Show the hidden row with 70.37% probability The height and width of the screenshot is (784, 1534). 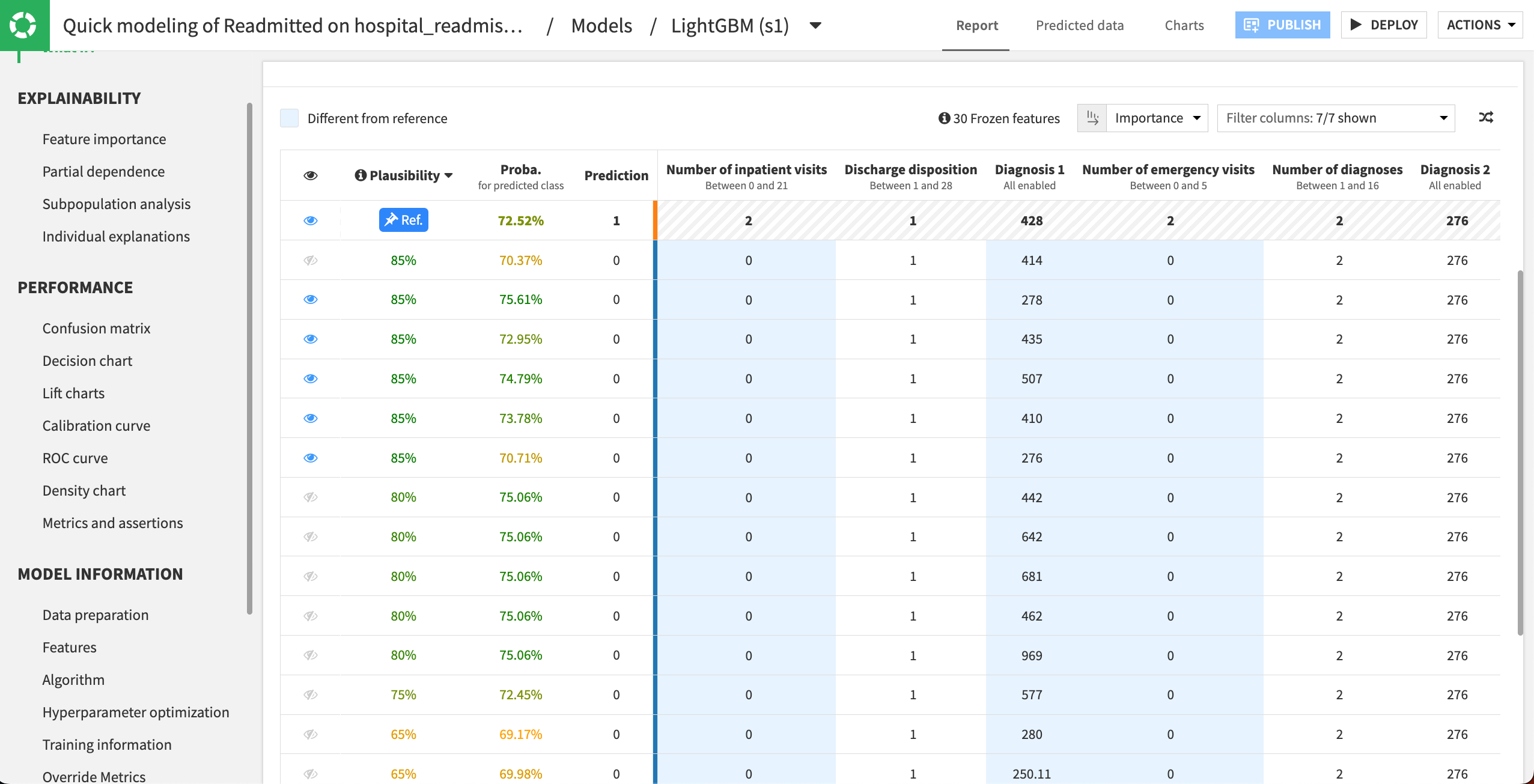pos(310,260)
